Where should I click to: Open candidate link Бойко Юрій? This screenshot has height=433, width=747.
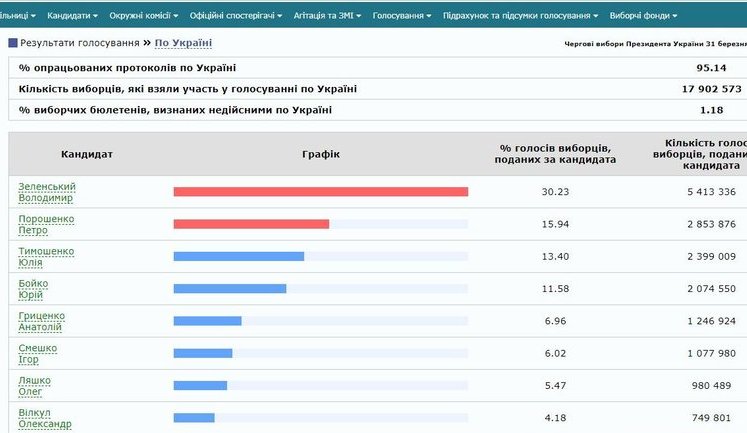point(33,289)
